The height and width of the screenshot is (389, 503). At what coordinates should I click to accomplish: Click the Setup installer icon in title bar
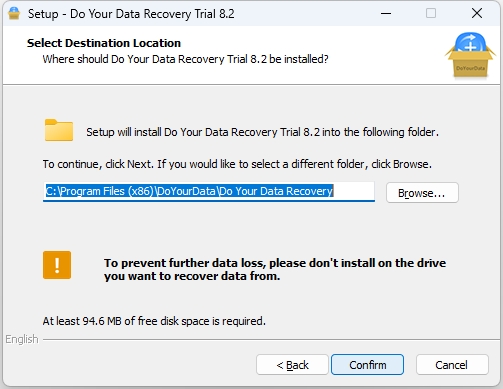(x=14, y=13)
